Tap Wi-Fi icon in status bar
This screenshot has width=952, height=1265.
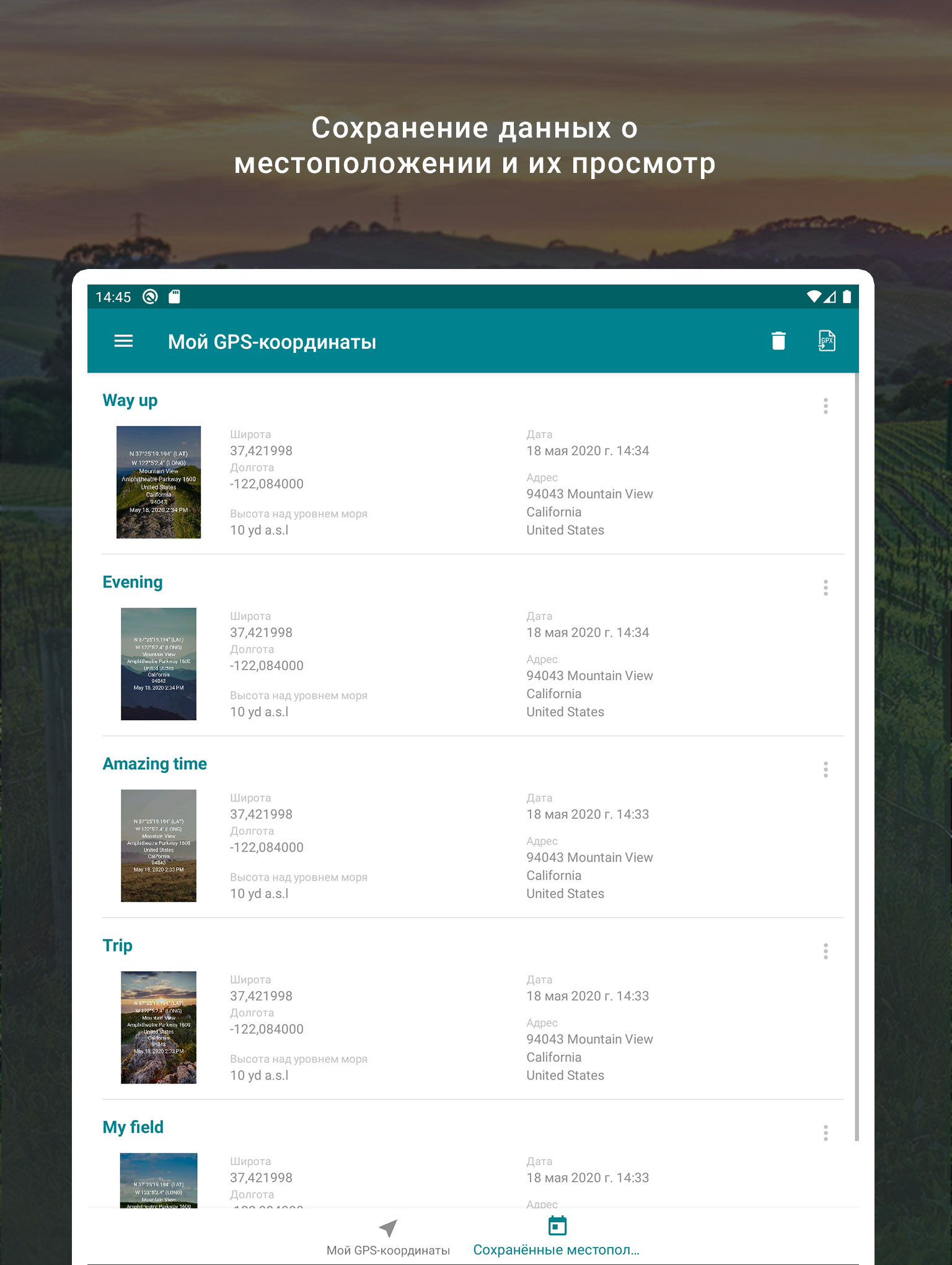click(814, 297)
